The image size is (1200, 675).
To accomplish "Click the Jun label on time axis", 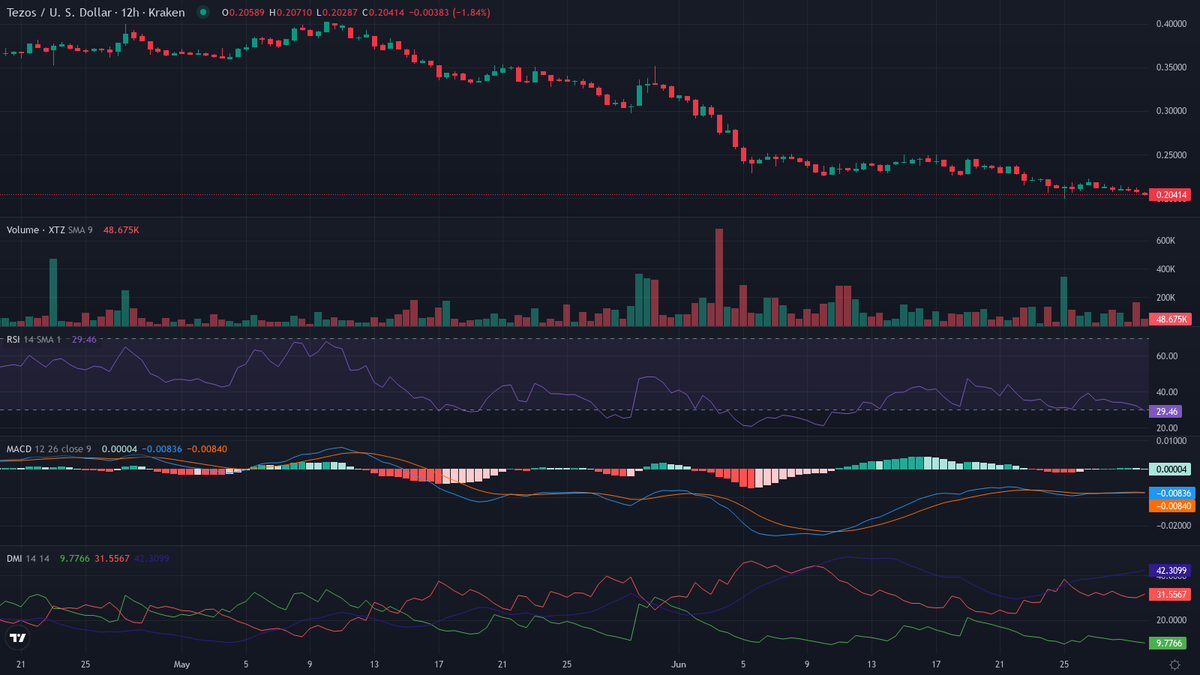I will [680, 664].
